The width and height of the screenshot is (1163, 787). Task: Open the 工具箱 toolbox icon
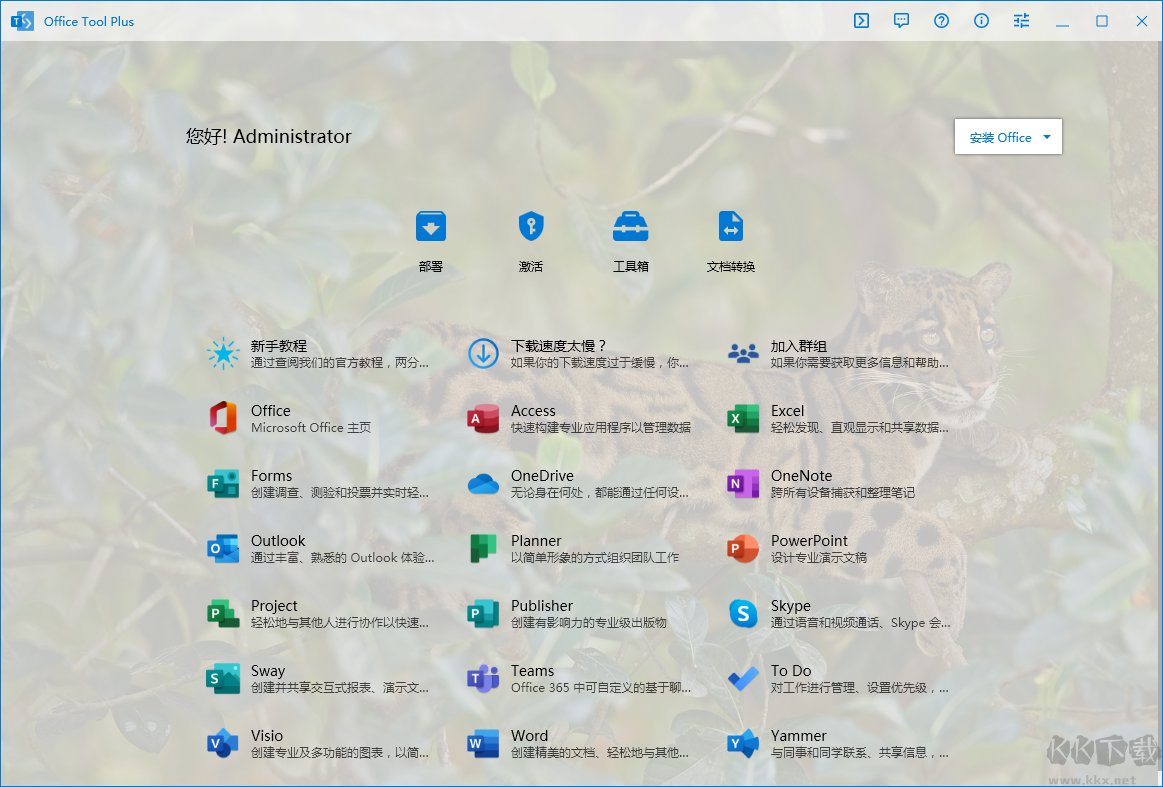630,226
